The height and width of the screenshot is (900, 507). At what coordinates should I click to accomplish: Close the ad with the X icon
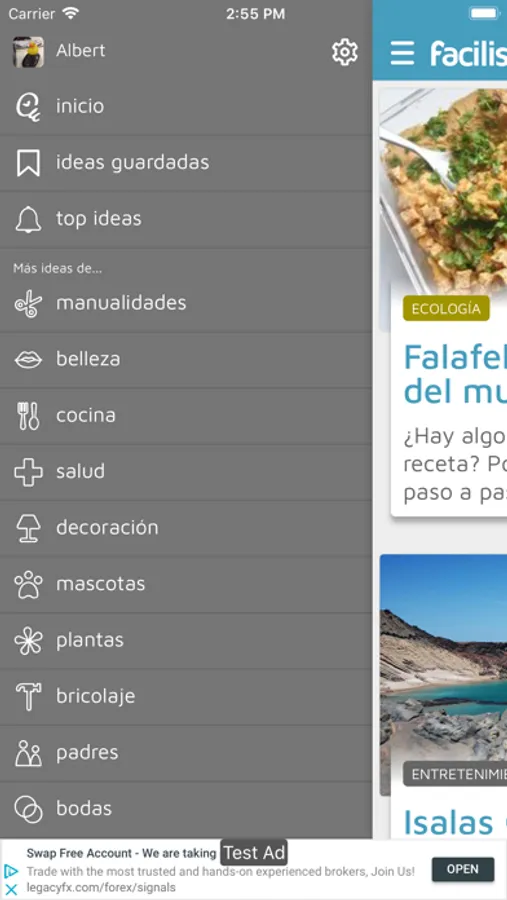pos(11,889)
